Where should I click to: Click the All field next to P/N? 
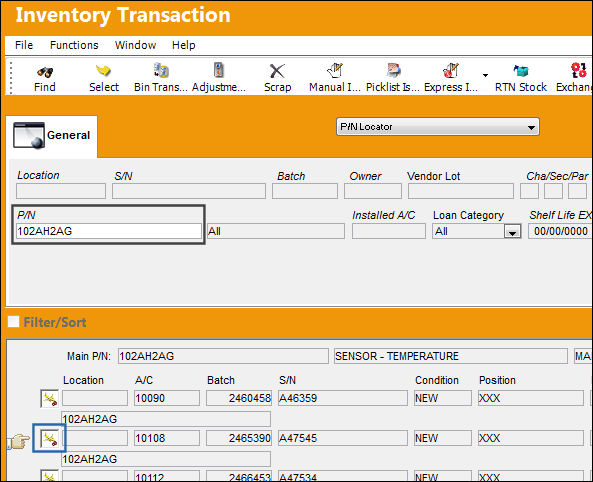[x=276, y=231]
